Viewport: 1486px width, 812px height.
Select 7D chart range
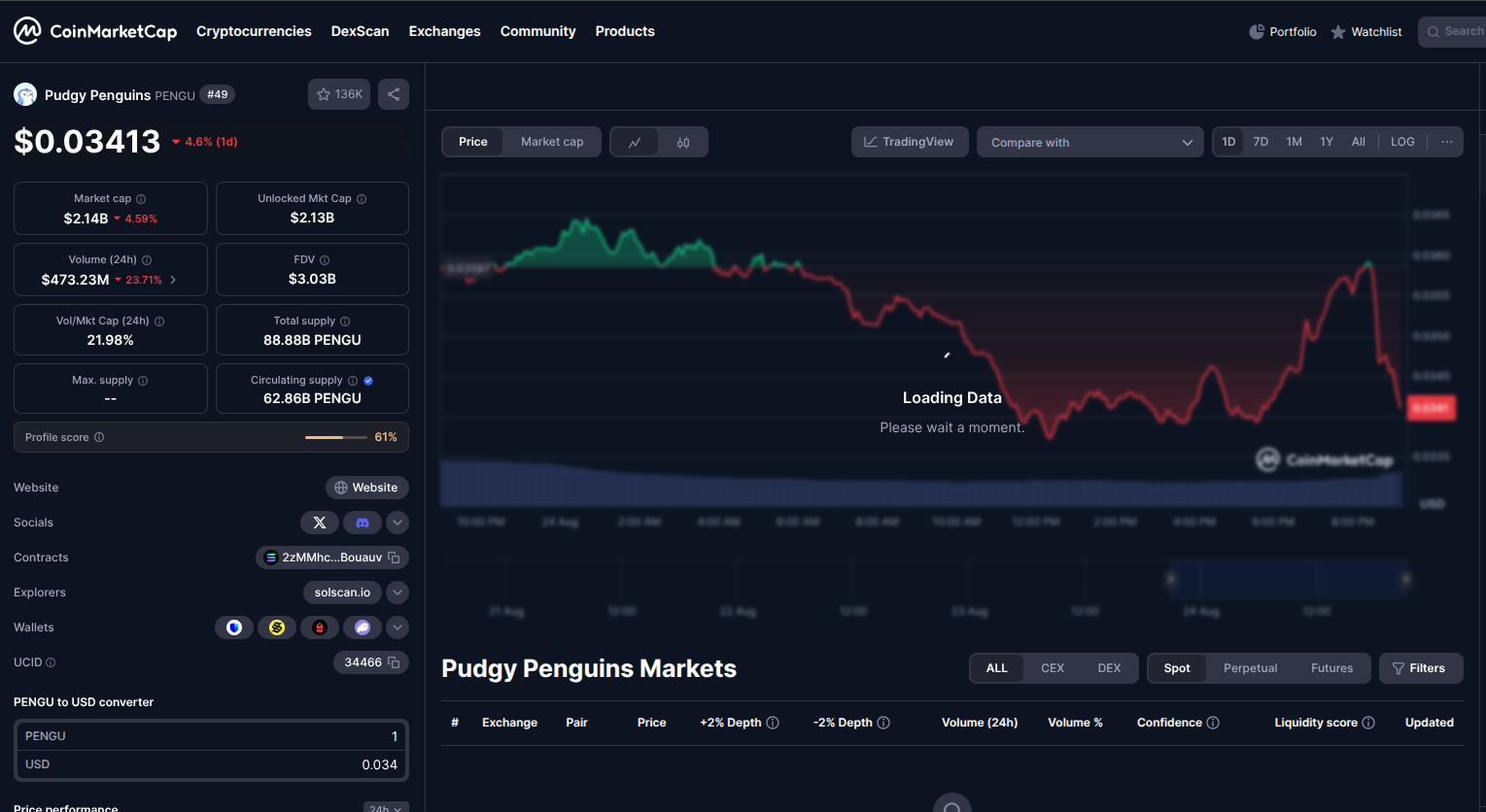pos(1261,142)
